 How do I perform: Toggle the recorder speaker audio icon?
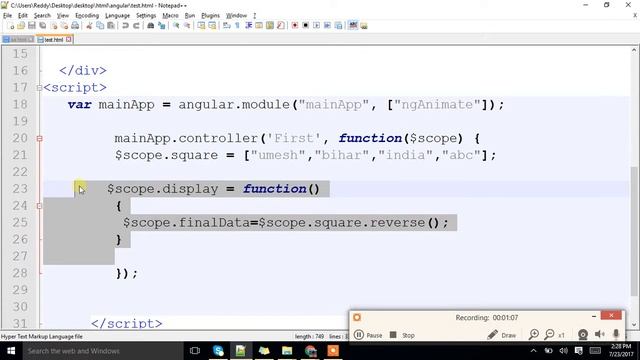[600, 334]
